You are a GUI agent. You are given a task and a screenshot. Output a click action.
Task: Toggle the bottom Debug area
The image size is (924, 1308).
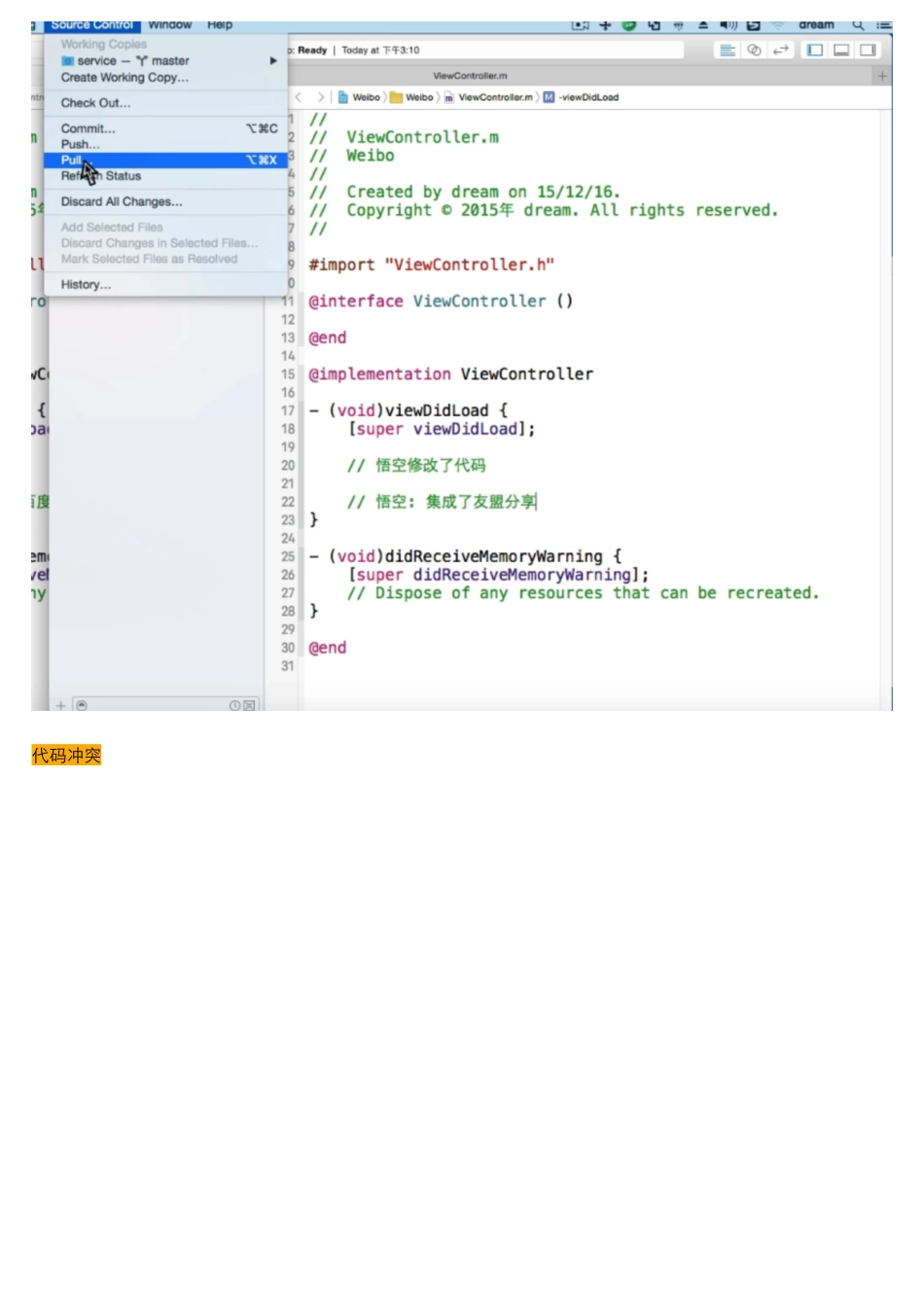coord(841,51)
